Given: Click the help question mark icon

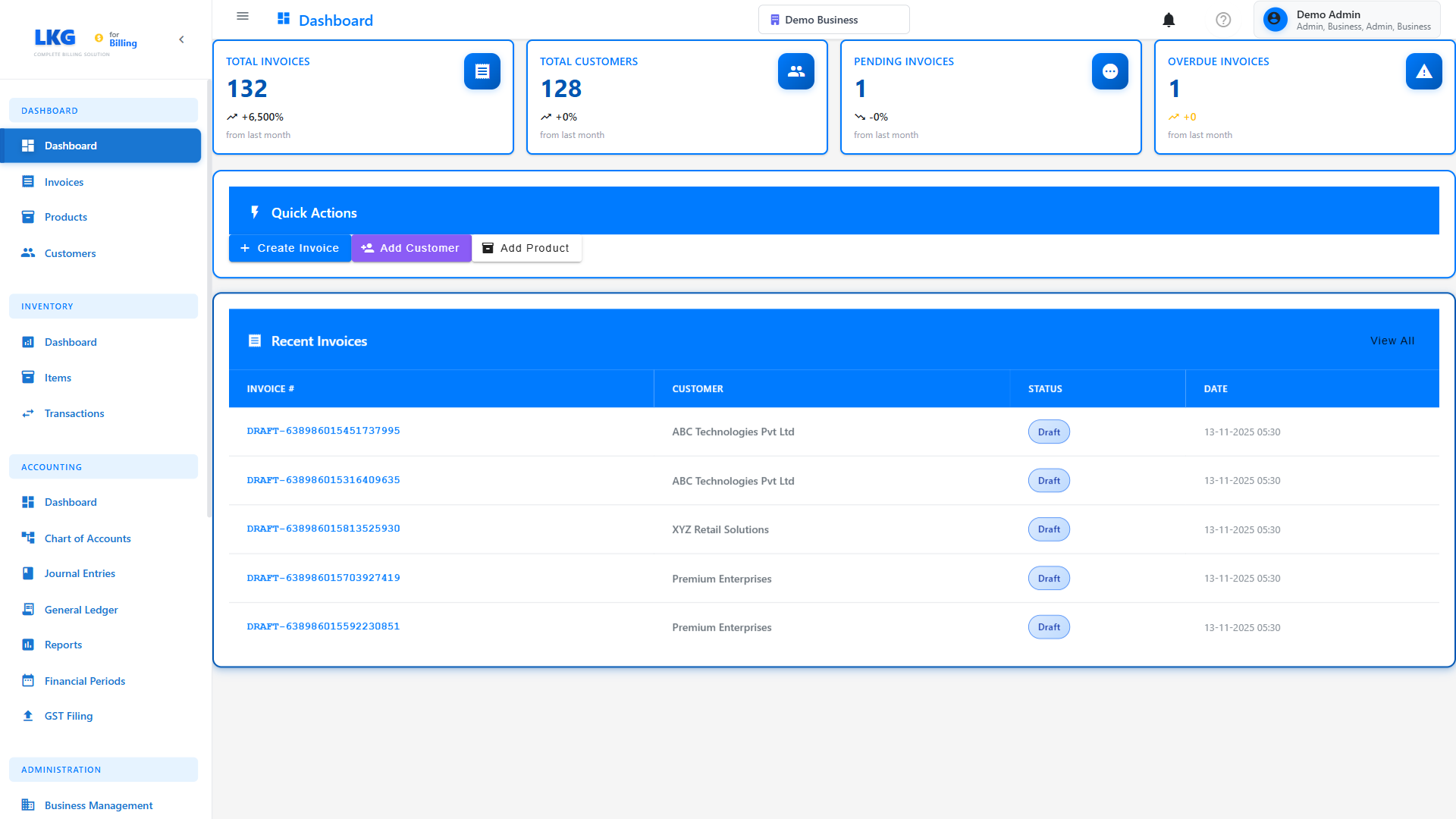Looking at the screenshot, I should click(1223, 20).
